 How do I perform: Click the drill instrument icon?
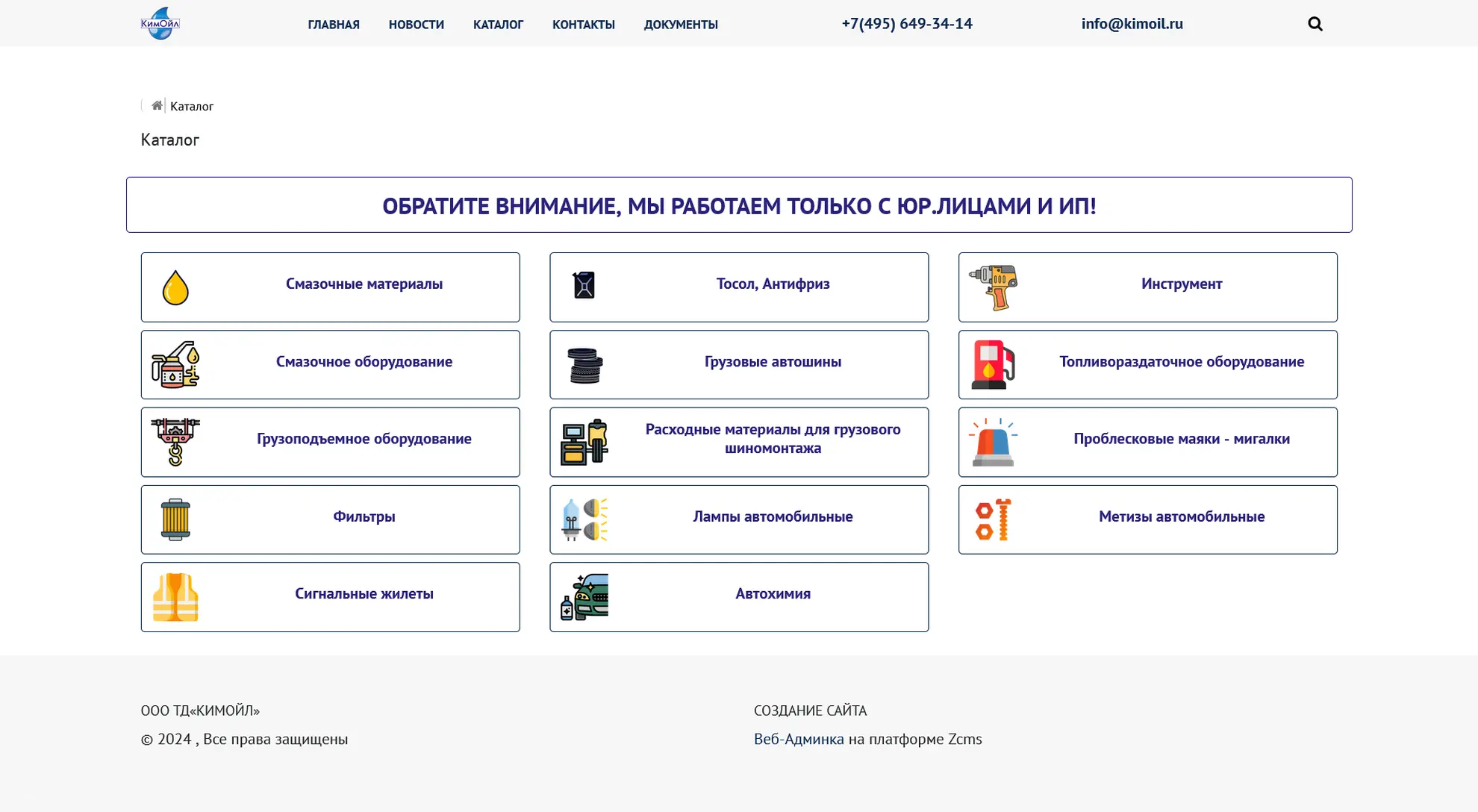coord(994,287)
